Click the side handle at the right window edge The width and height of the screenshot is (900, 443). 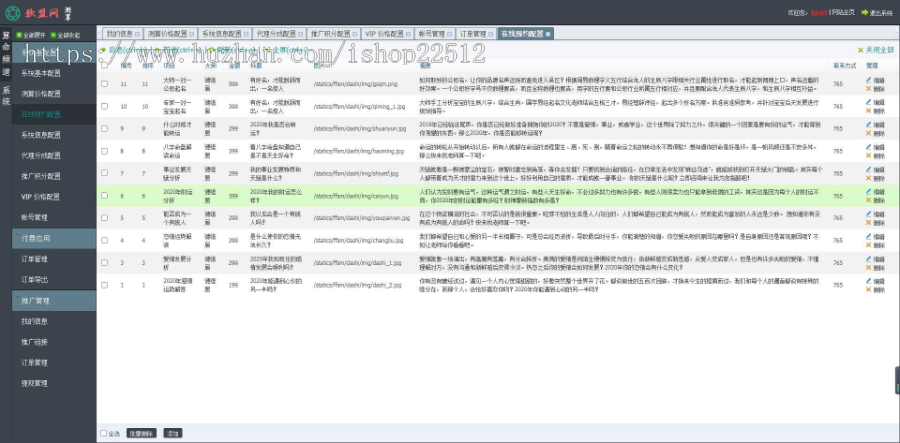897,380
